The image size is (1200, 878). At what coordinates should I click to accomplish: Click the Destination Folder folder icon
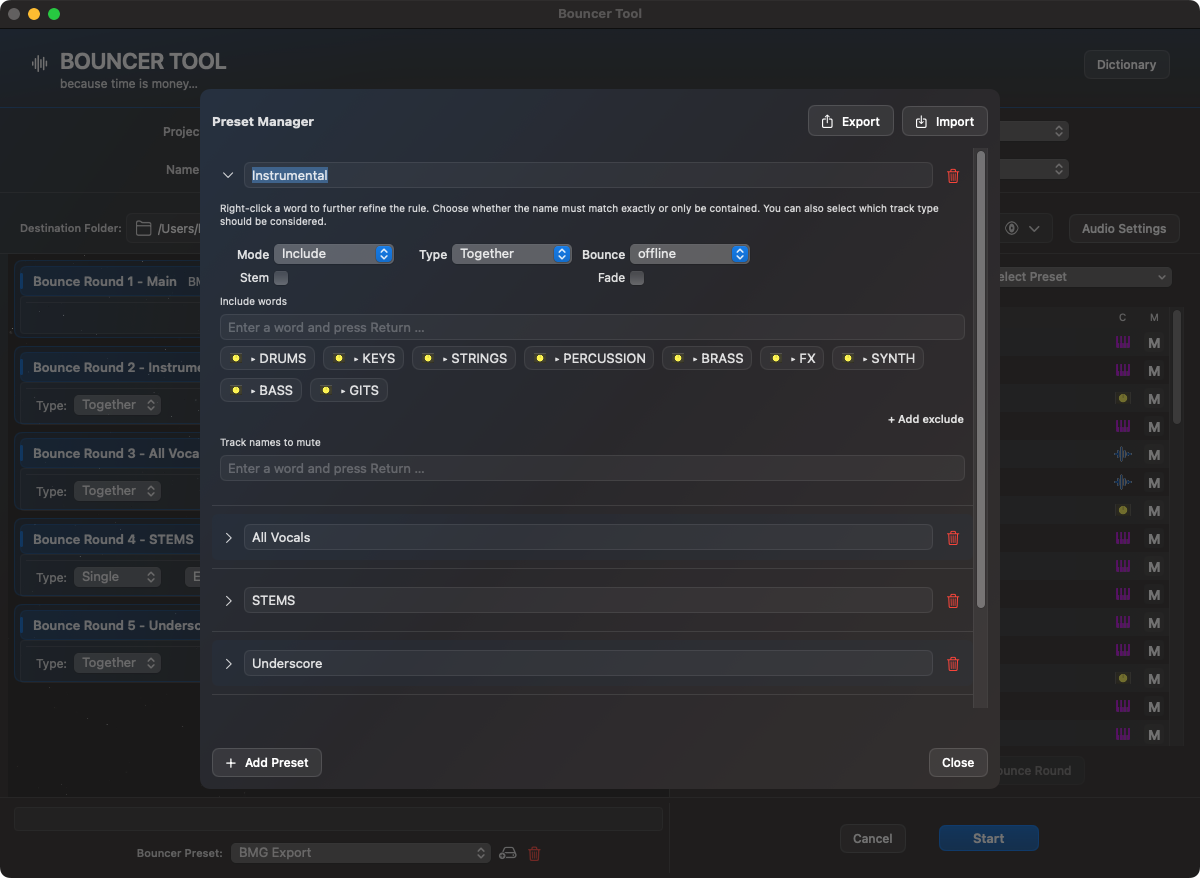pyautogui.click(x=144, y=228)
